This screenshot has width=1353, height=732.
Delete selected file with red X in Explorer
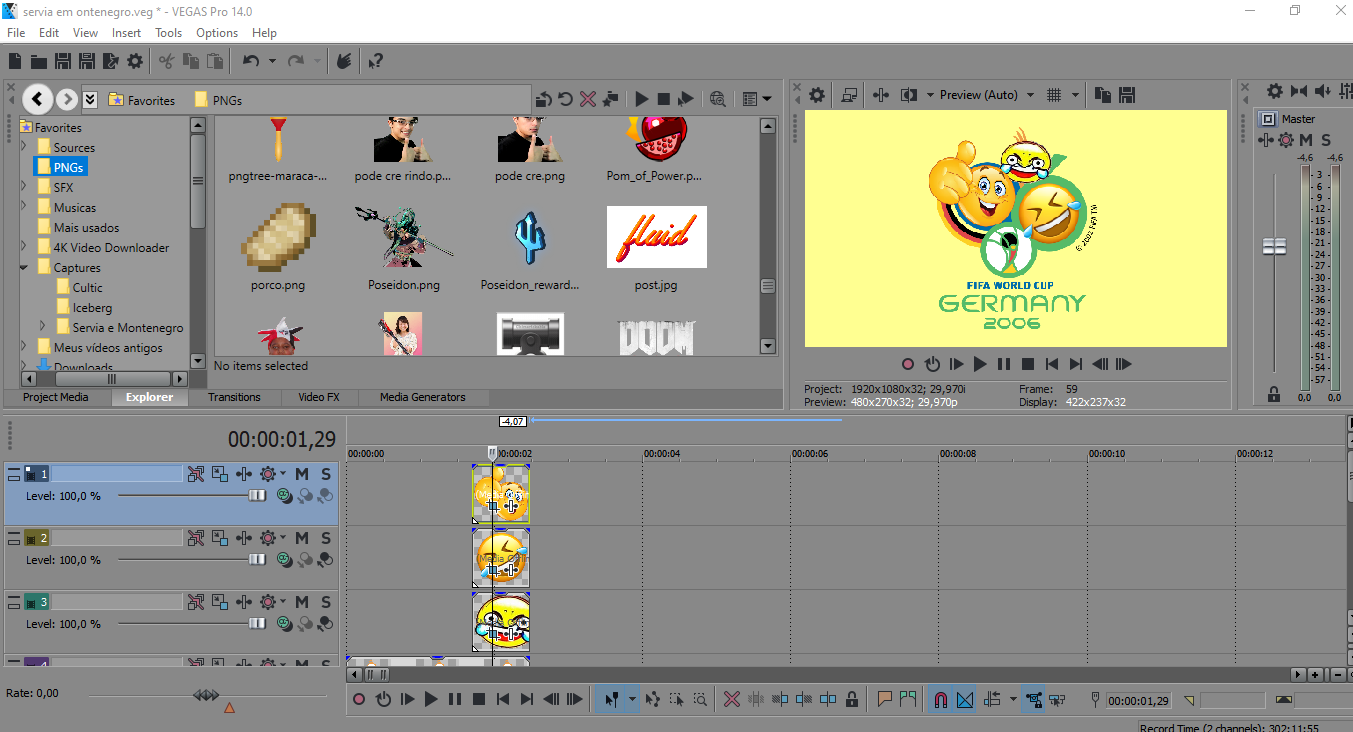pyautogui.click(x=588, y=99)
